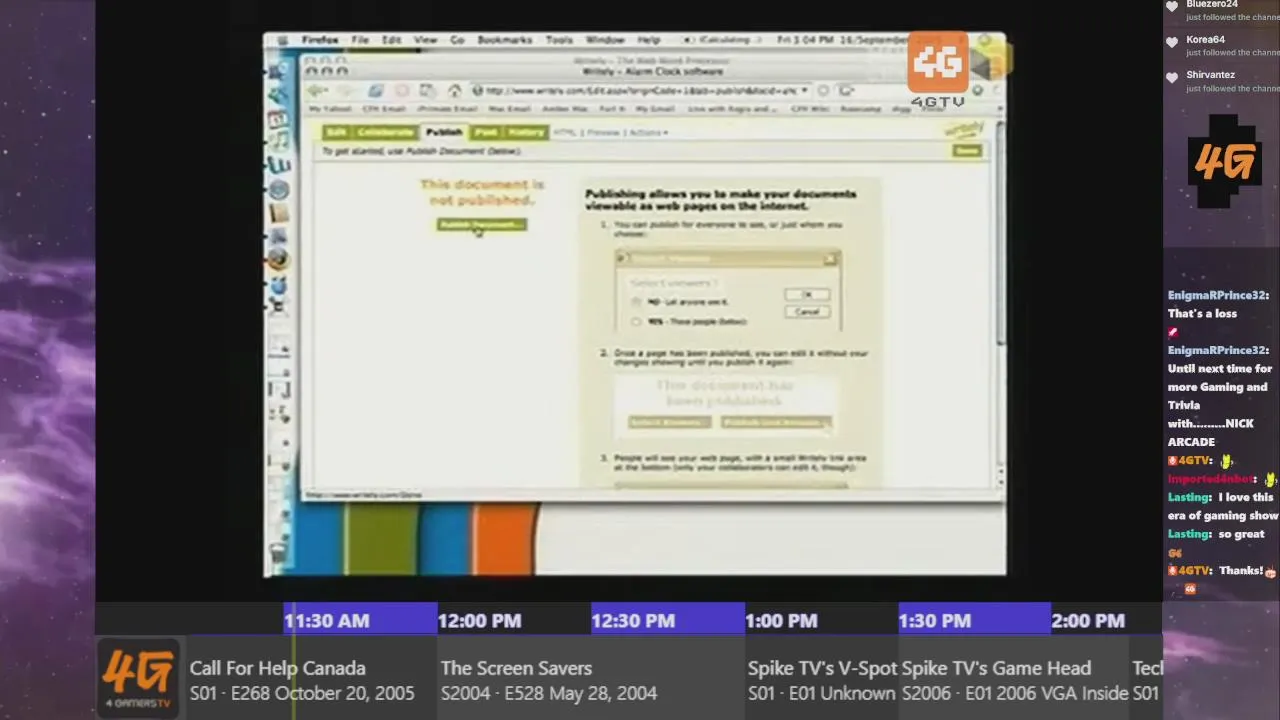Click the Preview link
1280x720 pixels.
(x=603, y=132)
